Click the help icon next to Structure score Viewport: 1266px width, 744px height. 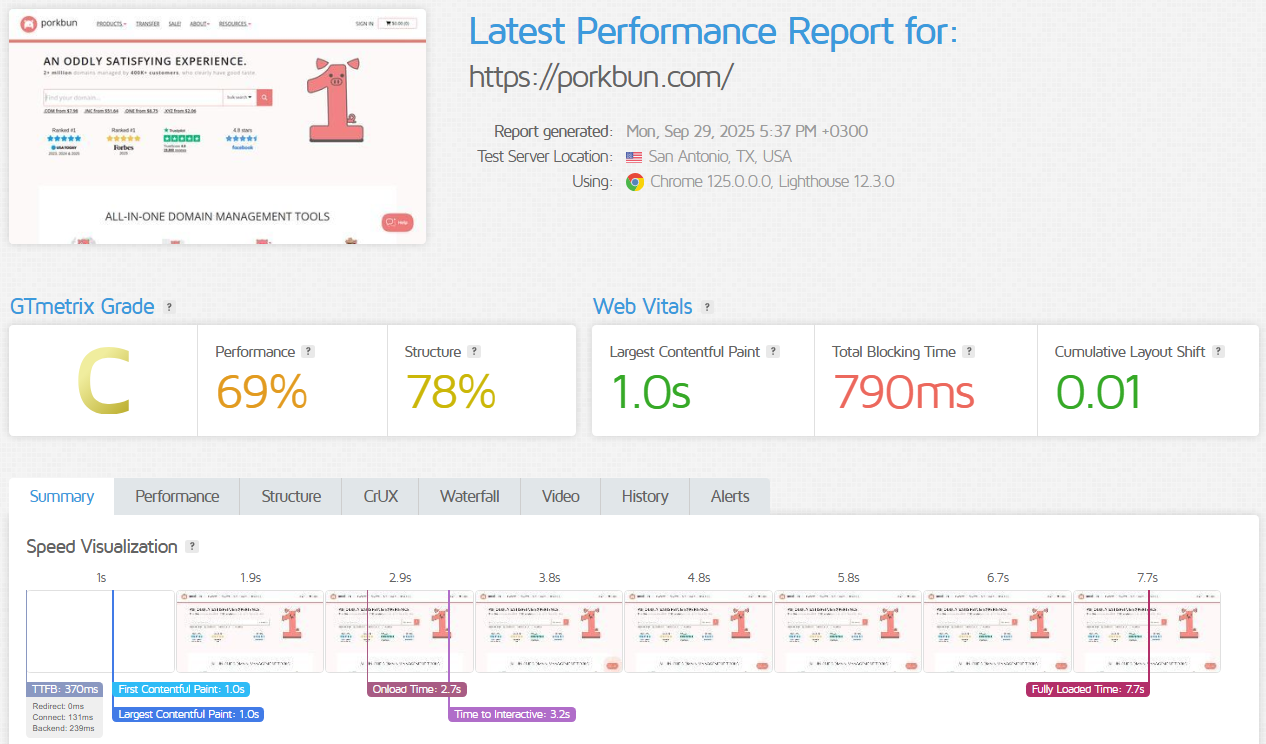(x=474, y=352)
